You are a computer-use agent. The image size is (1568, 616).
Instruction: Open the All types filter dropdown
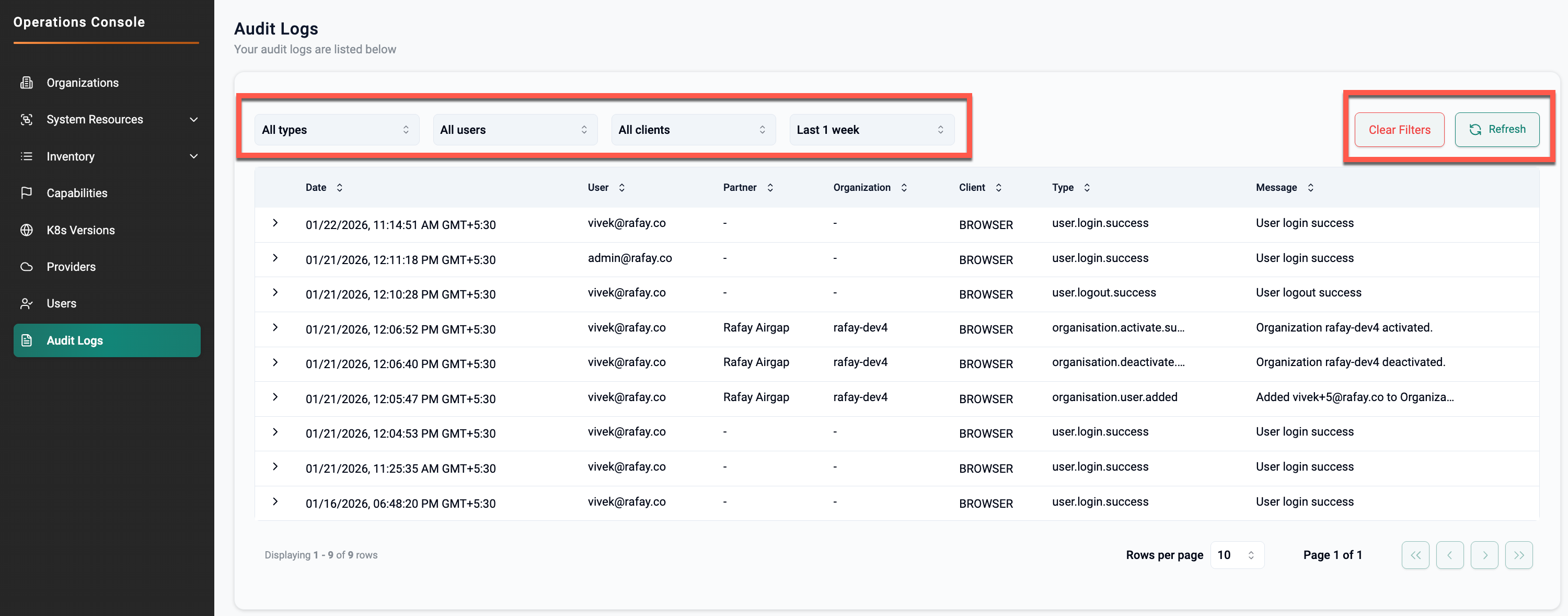pyautogui.click(x=336, y=130)
